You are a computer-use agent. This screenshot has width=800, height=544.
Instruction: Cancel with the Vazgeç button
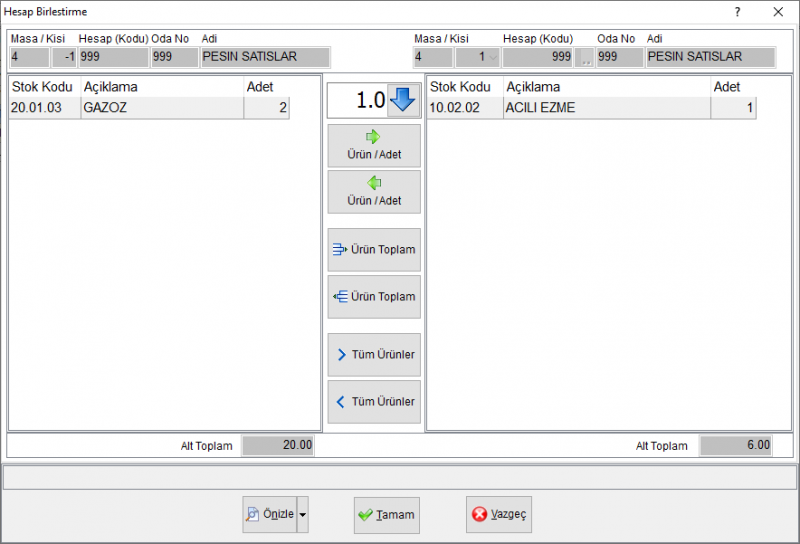coord(498,514)
